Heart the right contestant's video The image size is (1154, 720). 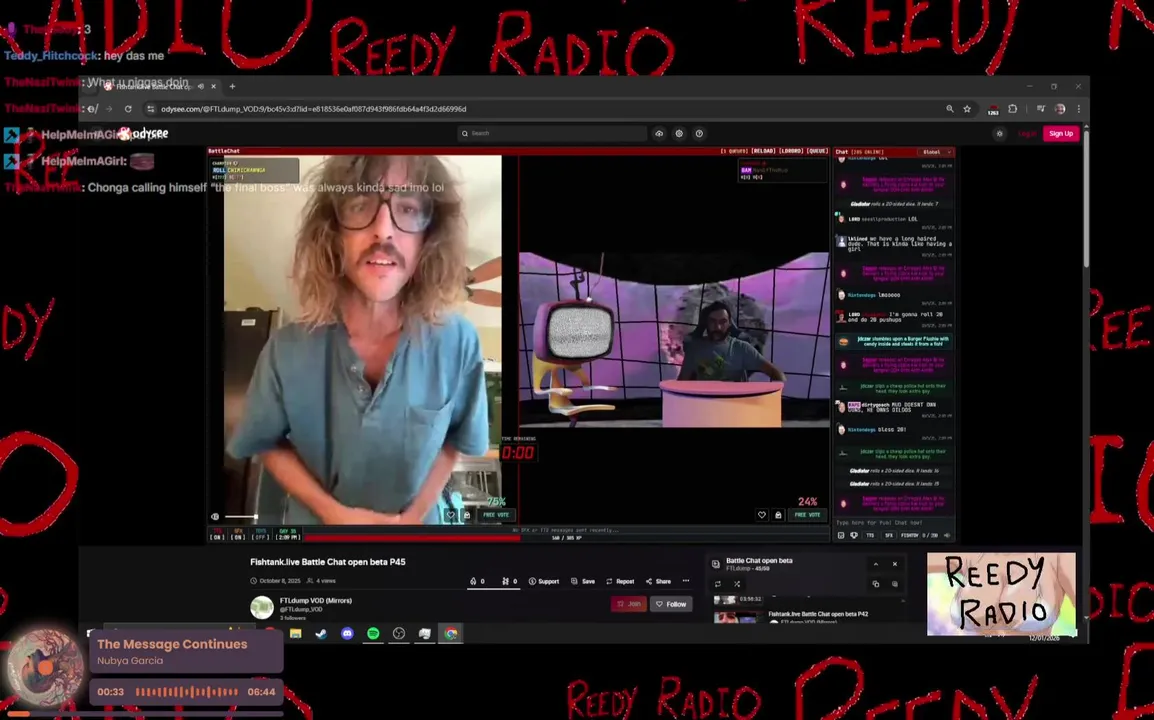click(x=762, y=515)
